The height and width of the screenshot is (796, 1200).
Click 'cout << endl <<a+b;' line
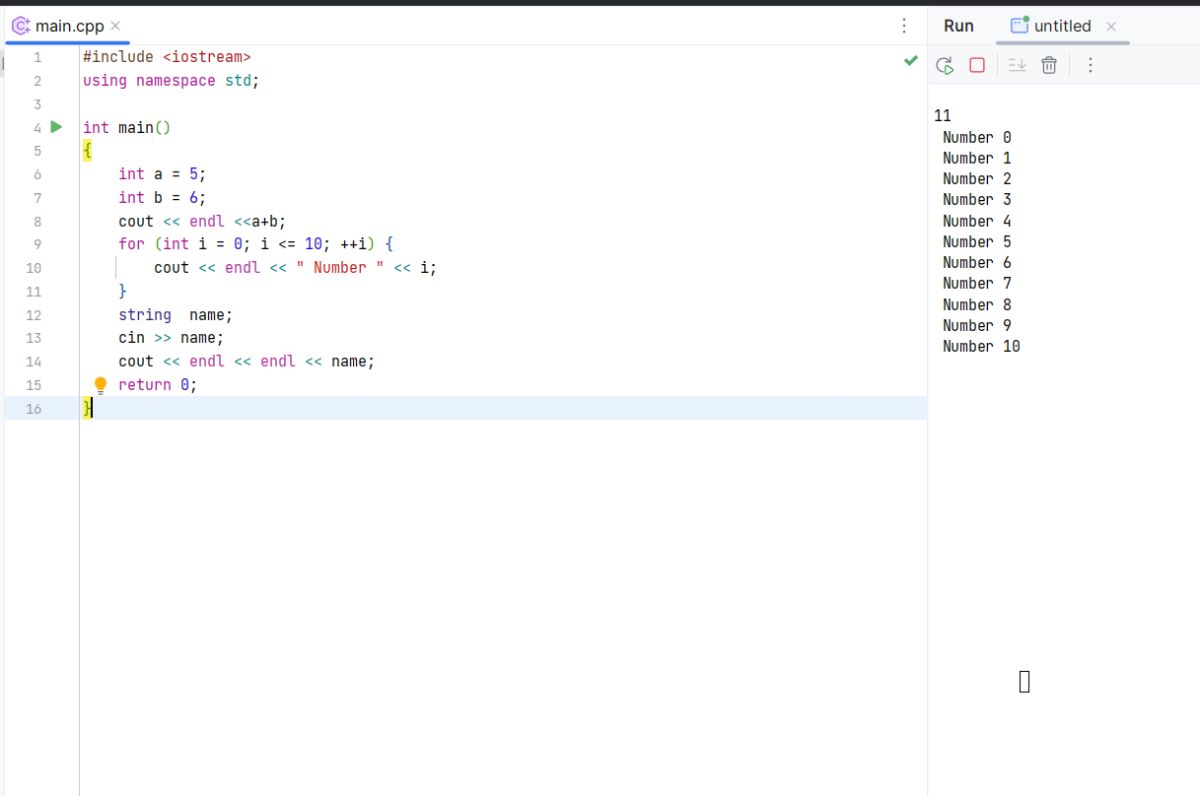(202, 221)
